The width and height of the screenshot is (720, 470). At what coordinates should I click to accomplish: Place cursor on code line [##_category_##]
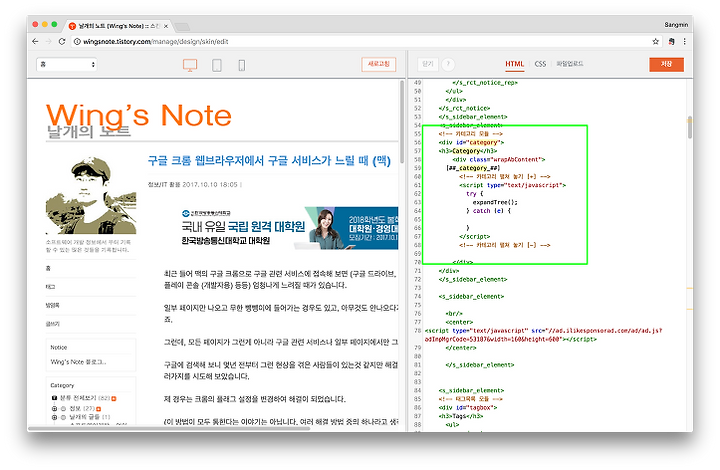473,168
